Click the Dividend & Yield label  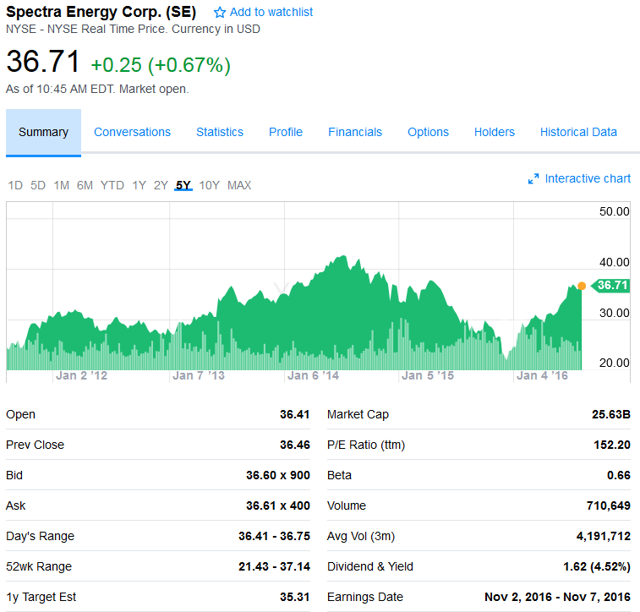coord(370,567)
